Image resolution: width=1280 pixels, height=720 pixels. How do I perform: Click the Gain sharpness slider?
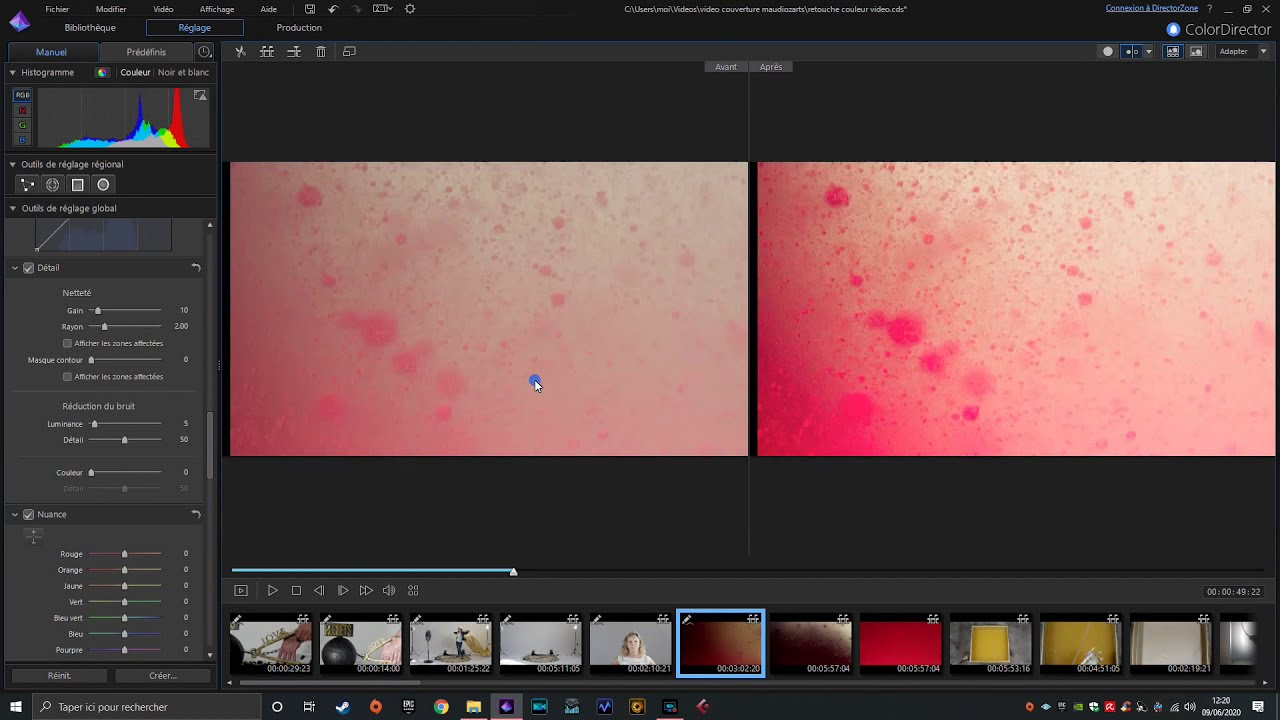(125, 311)
